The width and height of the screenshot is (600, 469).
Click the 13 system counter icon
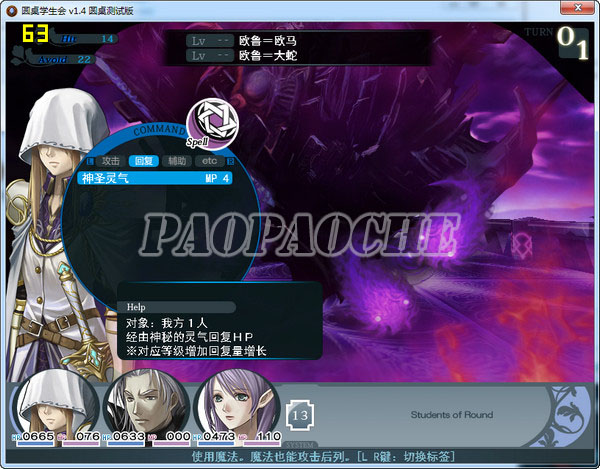[x=300, y=416]
